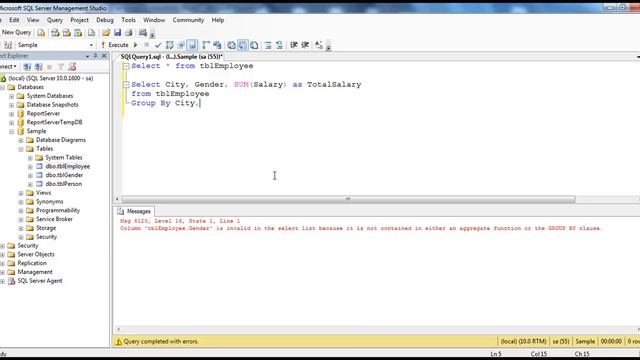The image size is (640, 360).
Task: Click the Change Connection icon
Action: point(8,45)
